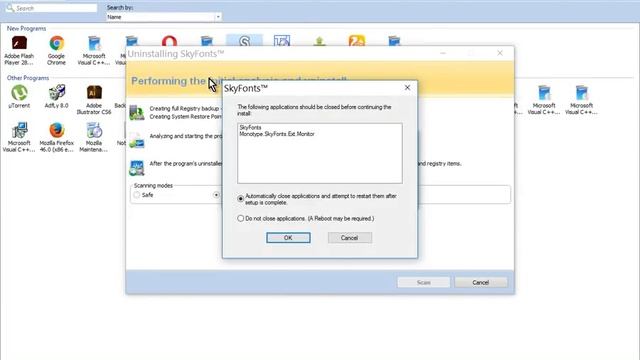Viewport: 640px width, 360px height.
Task: Click the scan leftovers step icon
Action: click(x=137, y=168)
